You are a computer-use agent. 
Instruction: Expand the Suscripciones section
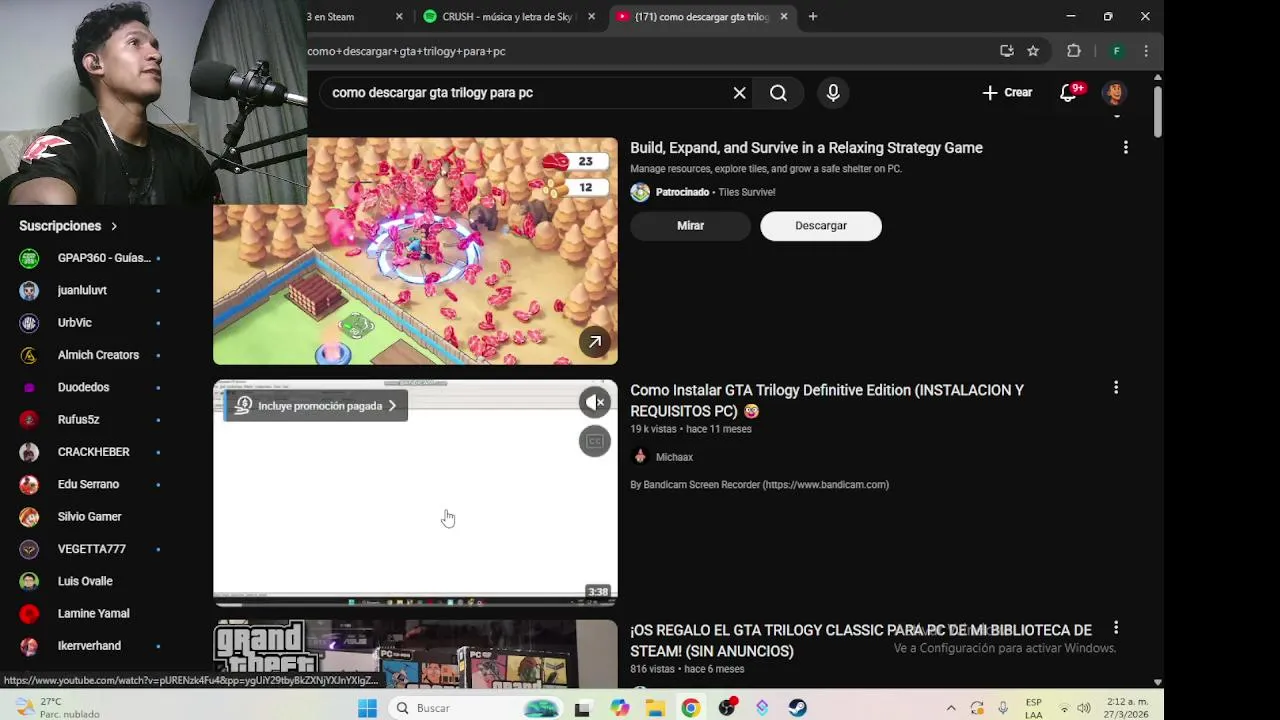[68, 226]
